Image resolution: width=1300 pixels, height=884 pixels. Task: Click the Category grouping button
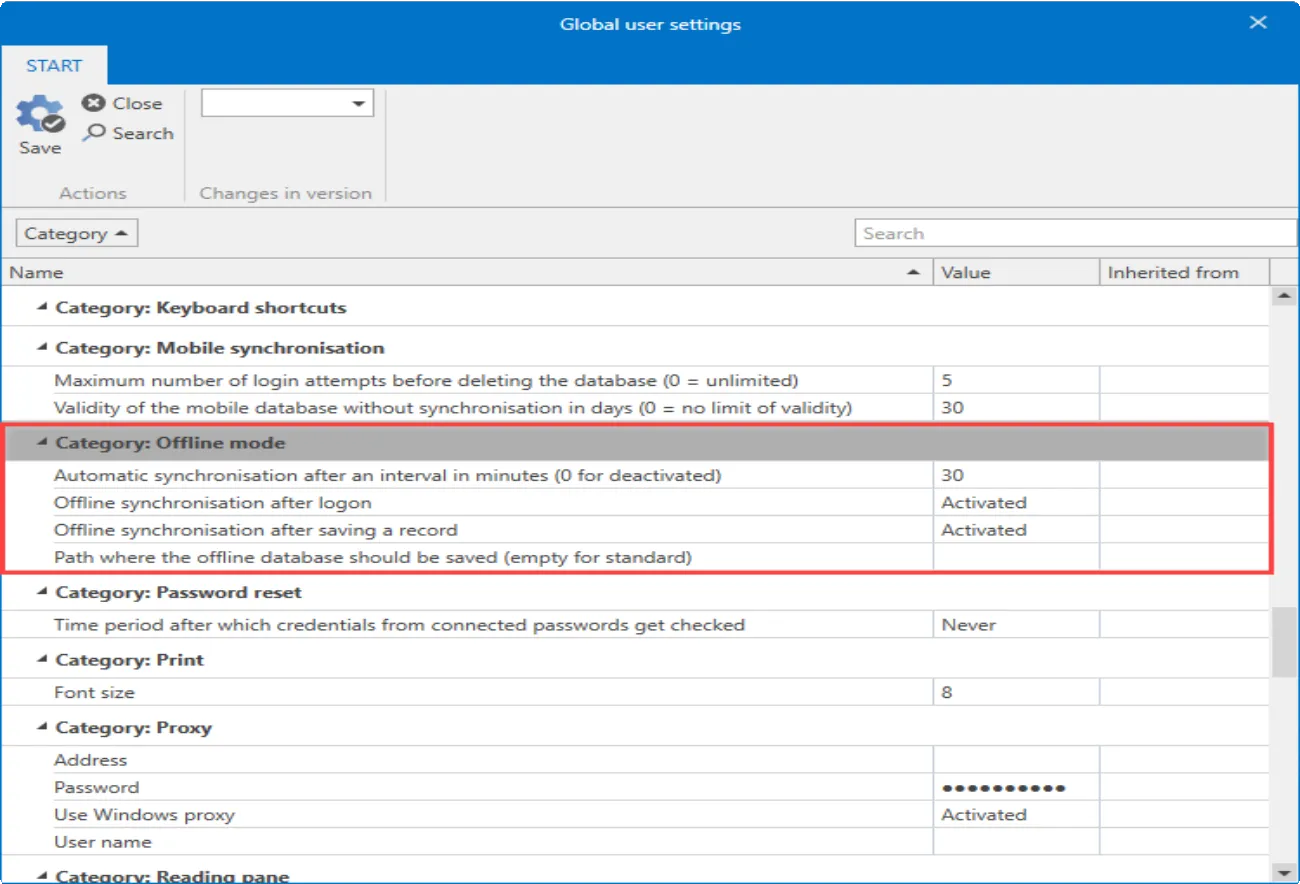pyautogui.click(x=77, y=233)
